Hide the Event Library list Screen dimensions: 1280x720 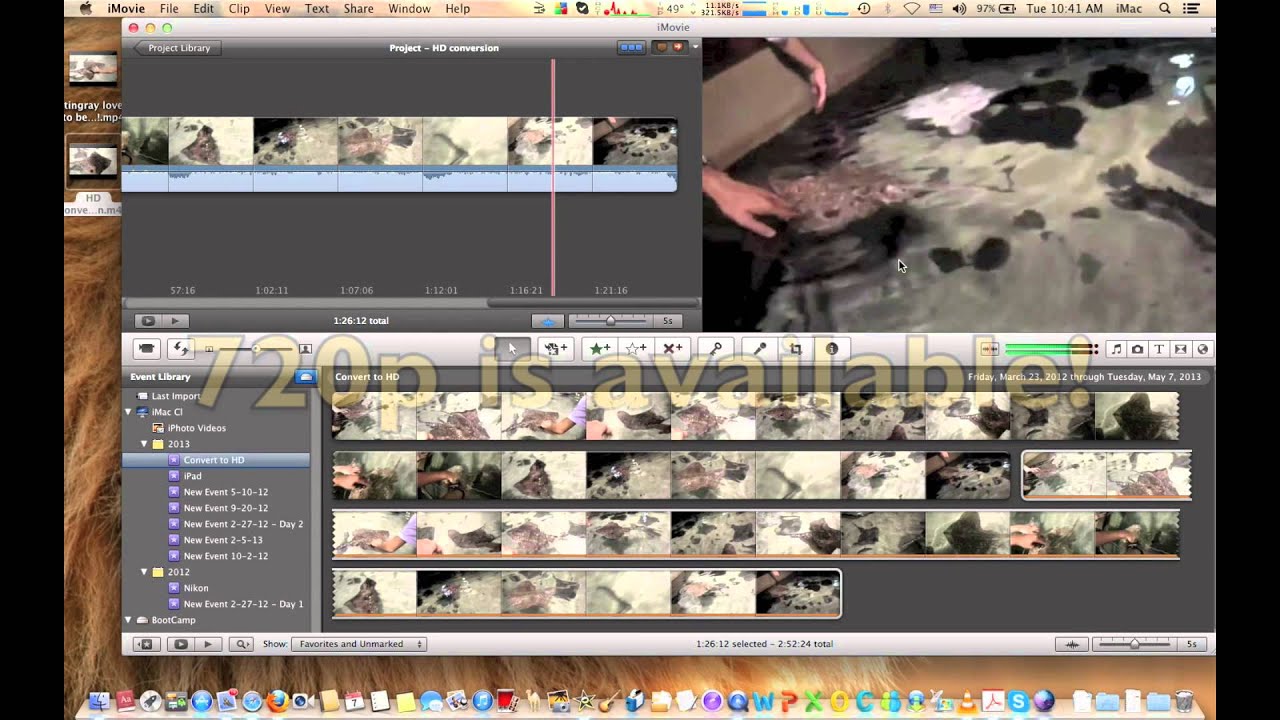(147, 644)
